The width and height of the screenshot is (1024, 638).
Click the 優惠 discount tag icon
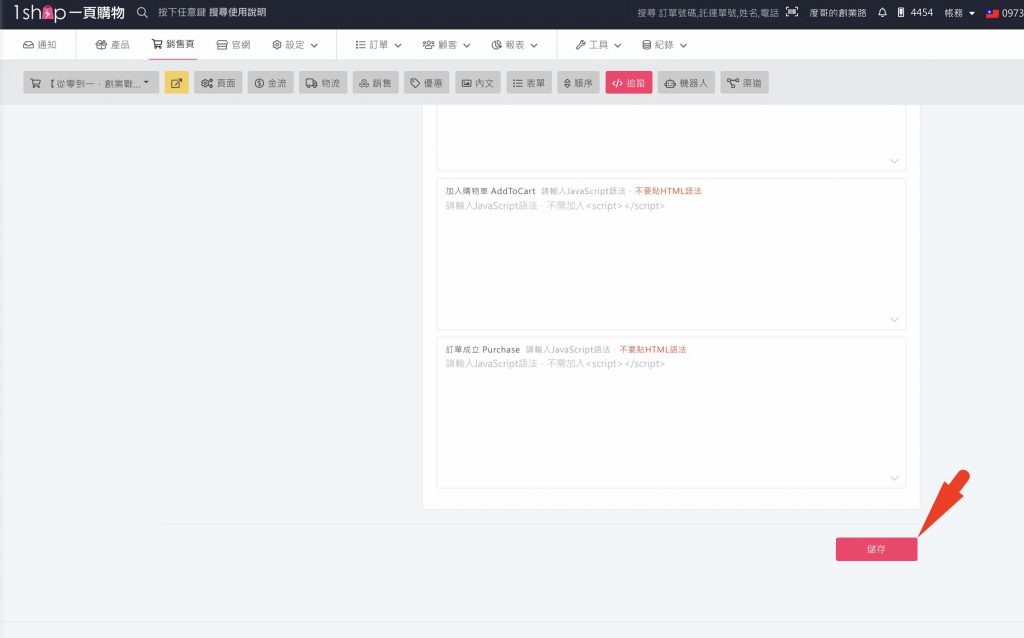point(428,82)
